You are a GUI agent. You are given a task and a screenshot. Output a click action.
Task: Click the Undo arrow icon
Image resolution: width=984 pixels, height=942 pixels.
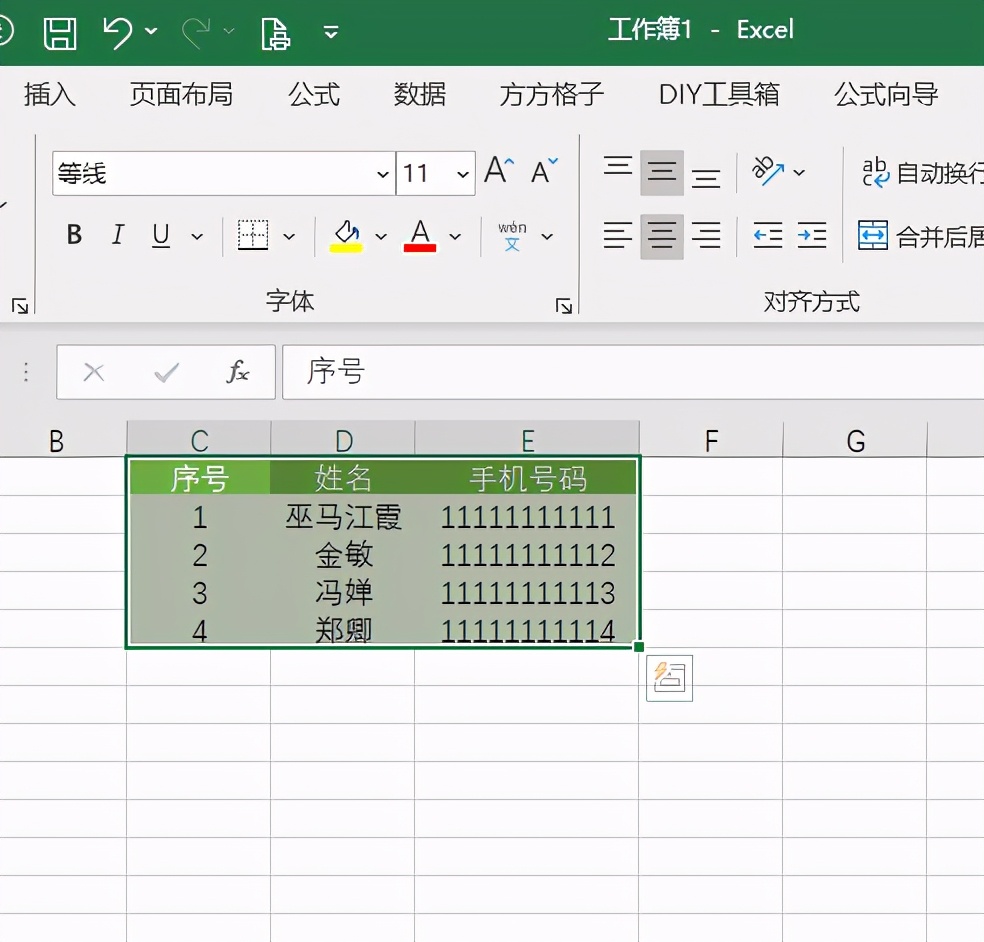(117, 32)
